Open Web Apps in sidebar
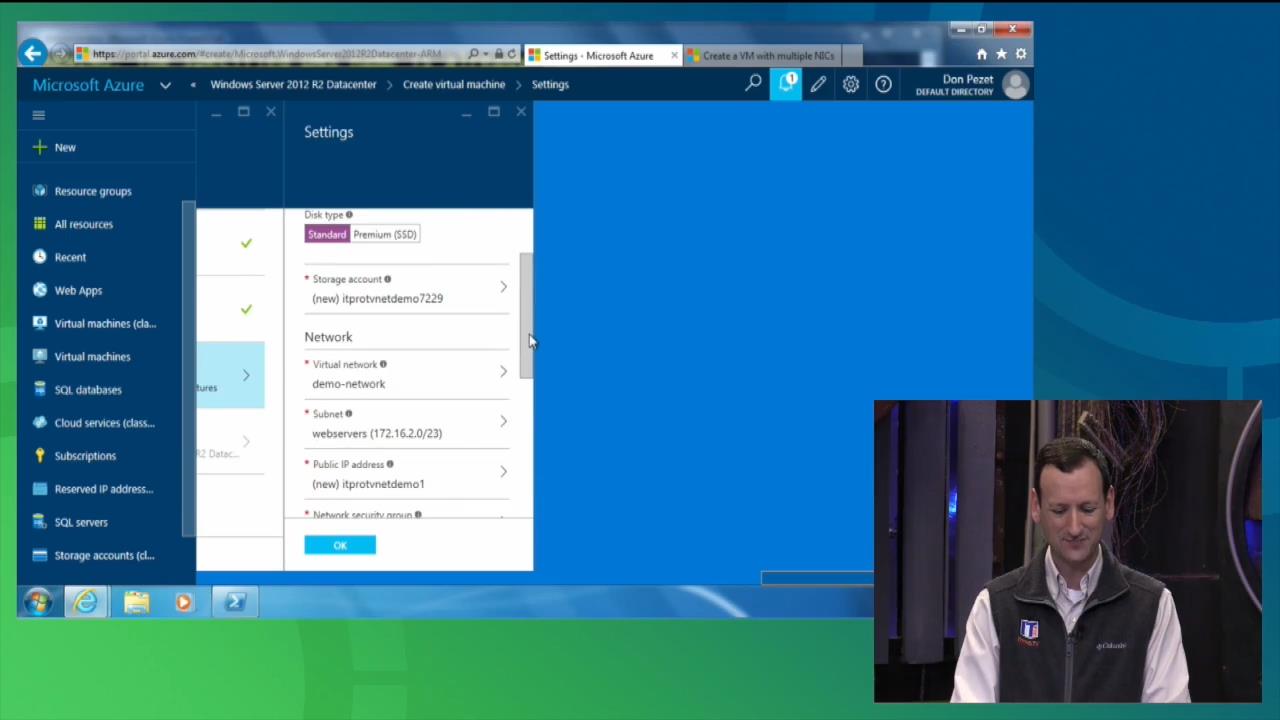Screen dimensions: 1280x720 click(x=78, y=290)
